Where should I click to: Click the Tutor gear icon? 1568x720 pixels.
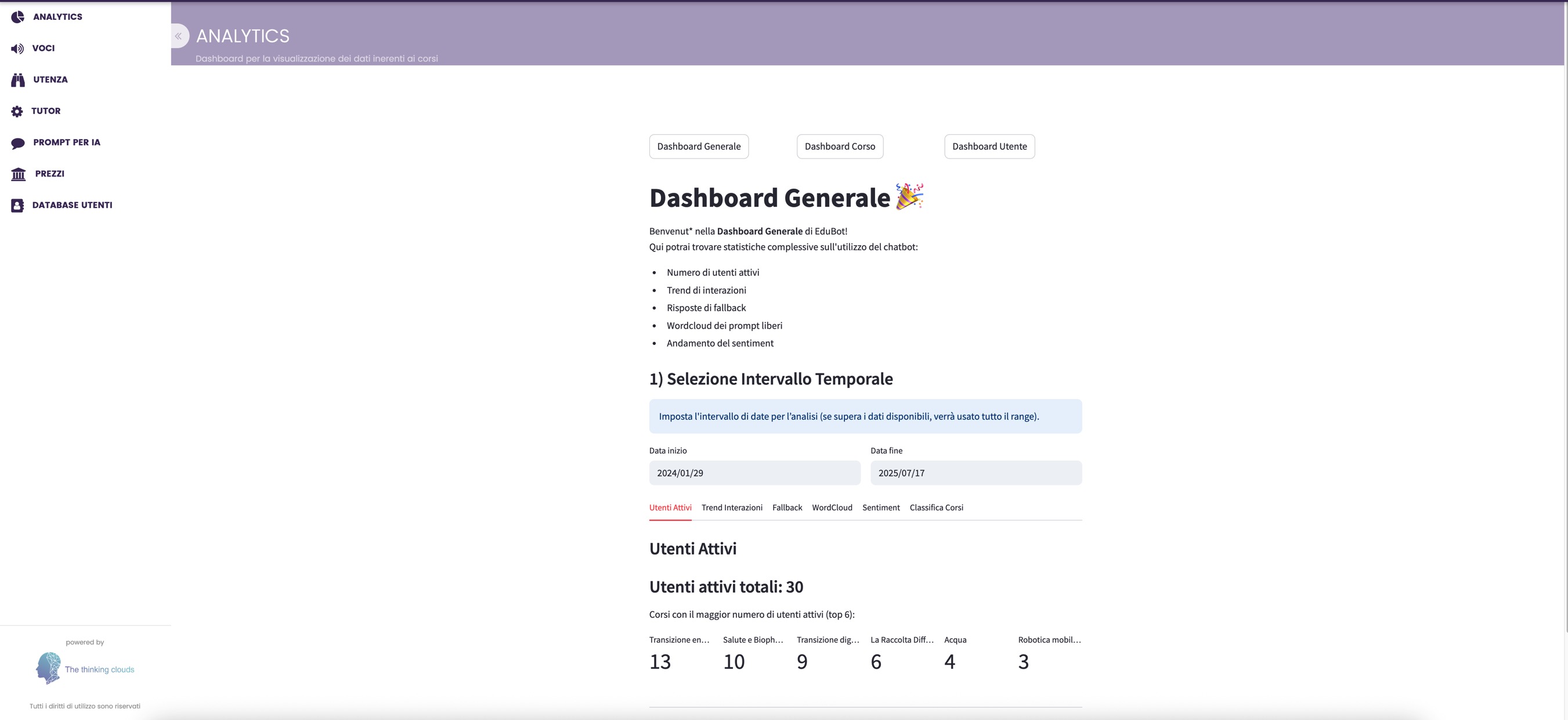[x=17, y=111]
